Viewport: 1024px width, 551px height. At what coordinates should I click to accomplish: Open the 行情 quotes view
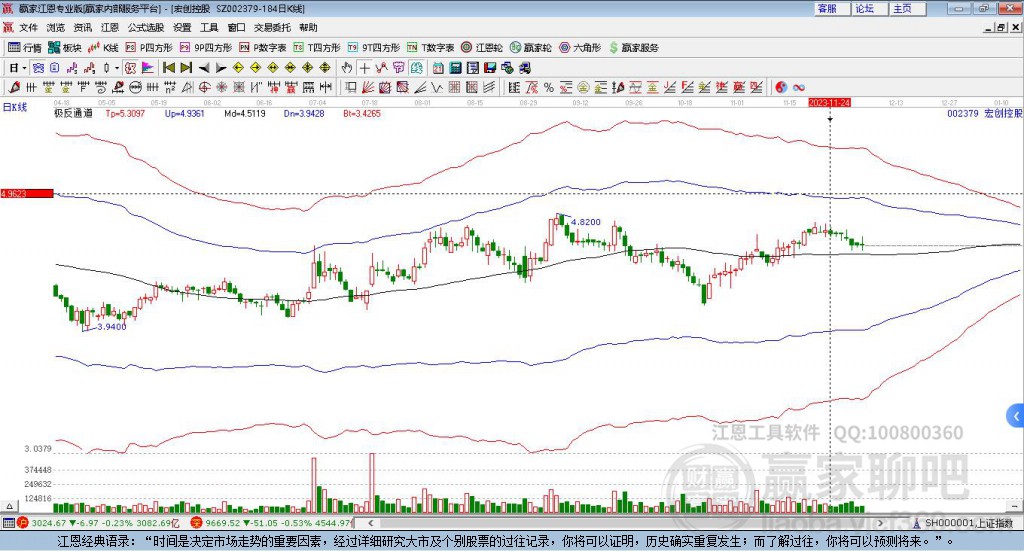coord(25,48)
